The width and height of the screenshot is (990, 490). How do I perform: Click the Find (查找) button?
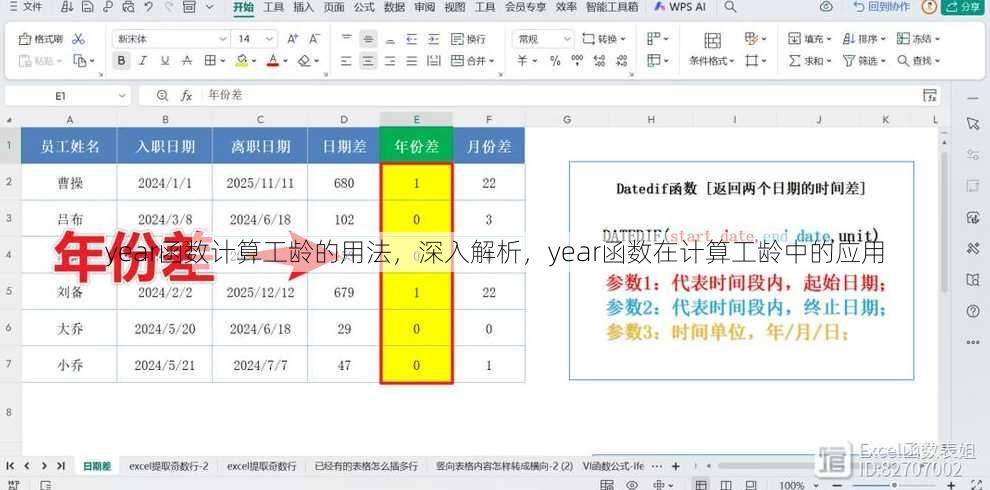[919, 61]
